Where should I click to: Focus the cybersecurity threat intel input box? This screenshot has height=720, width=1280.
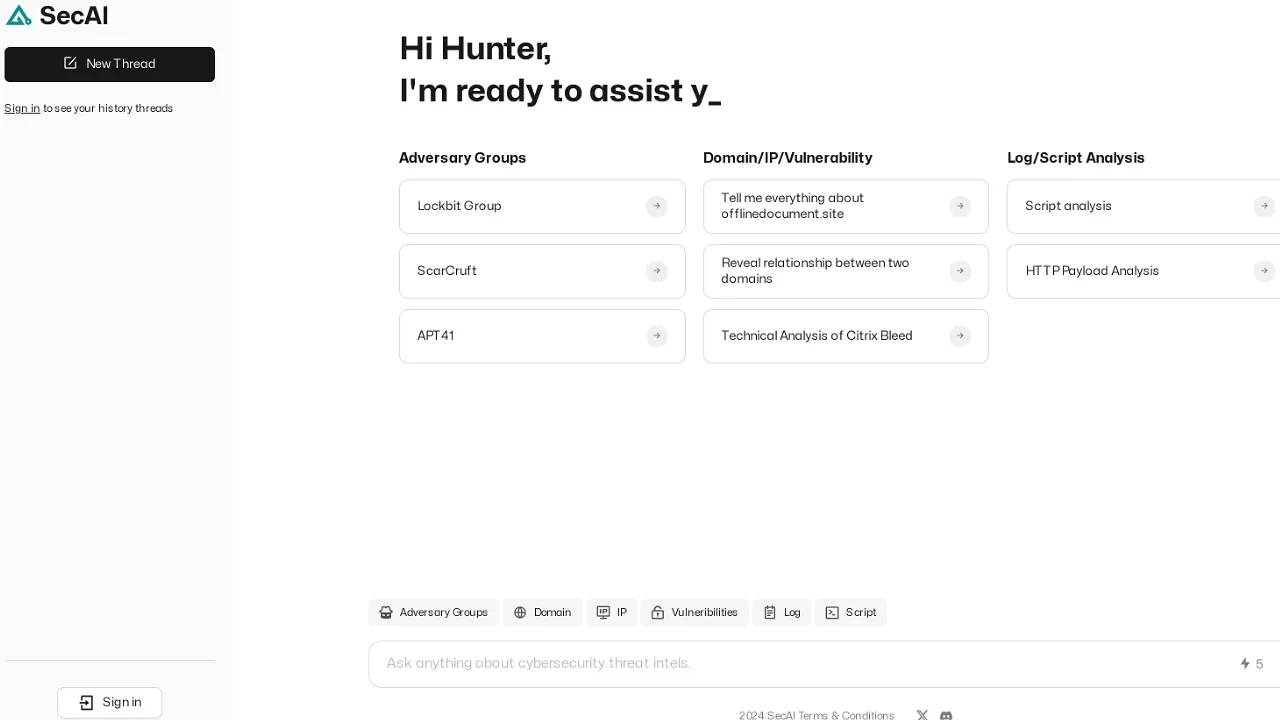point(800,663)
